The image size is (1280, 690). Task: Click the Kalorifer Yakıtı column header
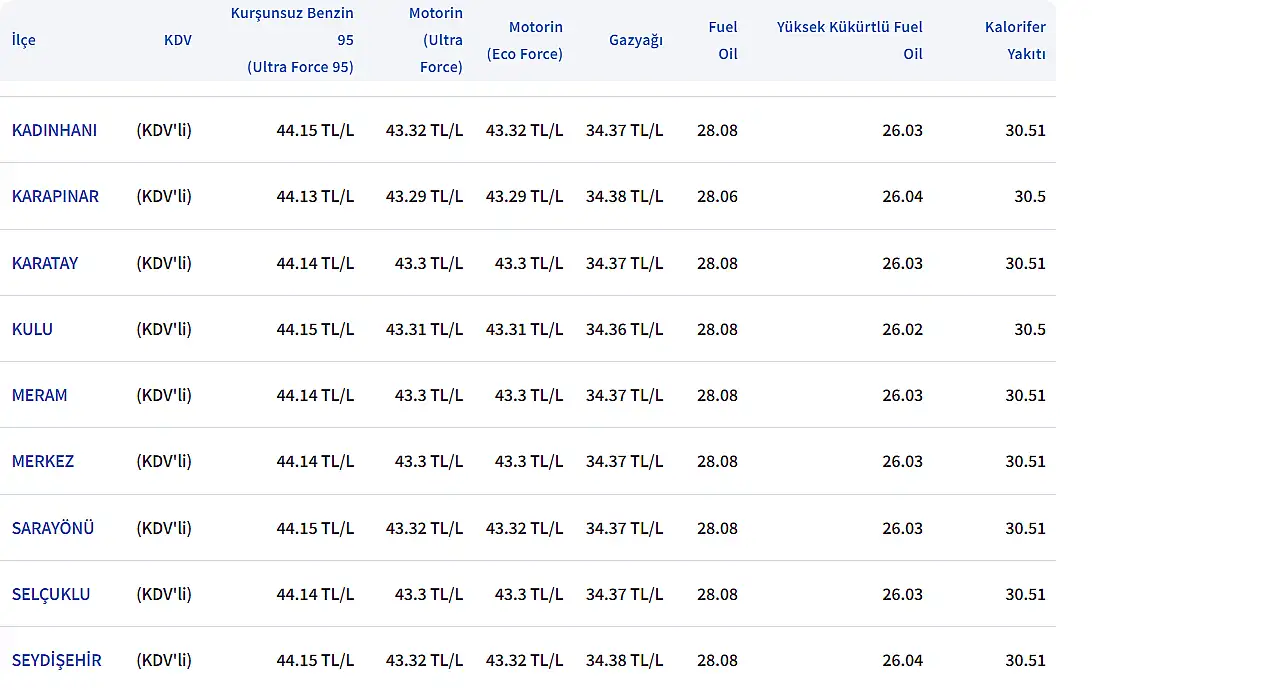click(x=1014, y=40)
